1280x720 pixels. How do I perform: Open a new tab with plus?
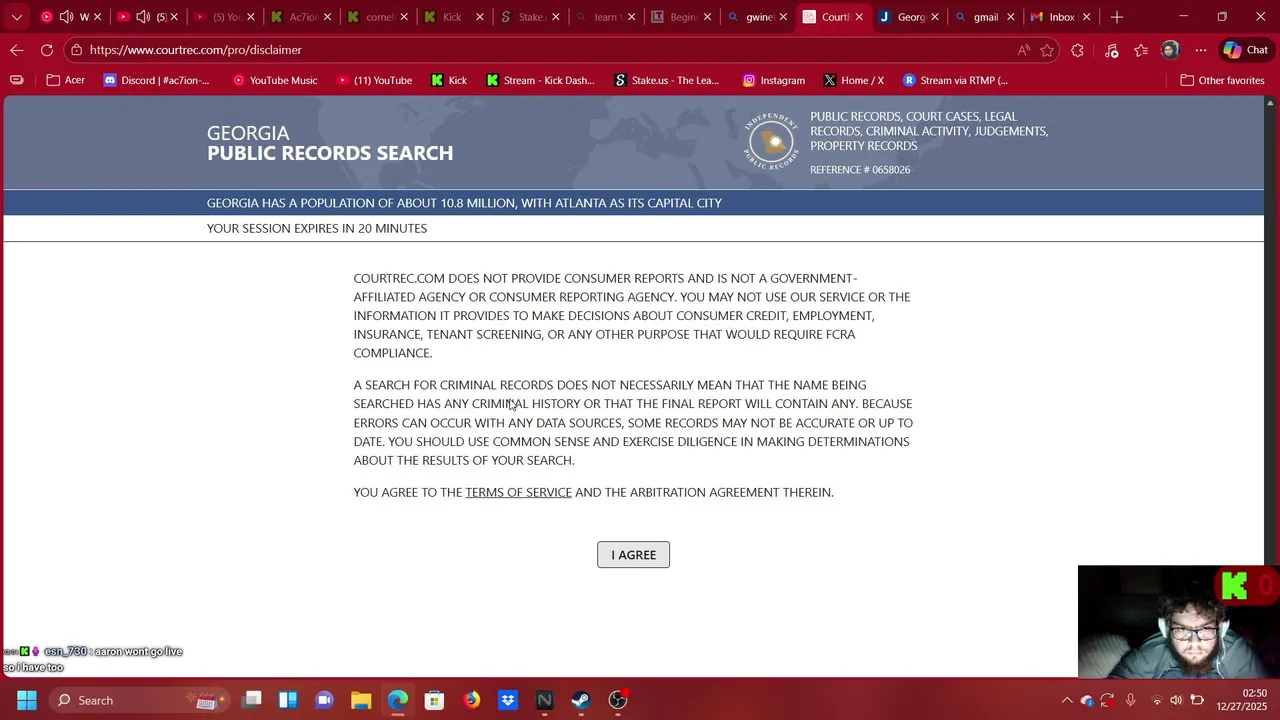[1117, 17]
